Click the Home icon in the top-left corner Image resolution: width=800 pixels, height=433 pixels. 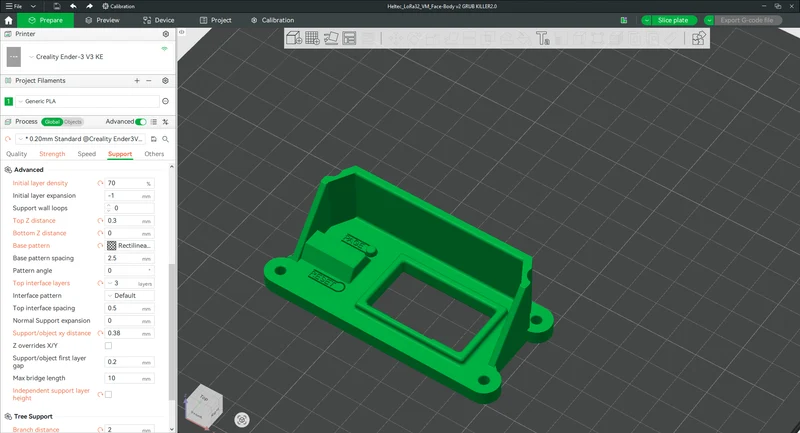pos(8,20)
